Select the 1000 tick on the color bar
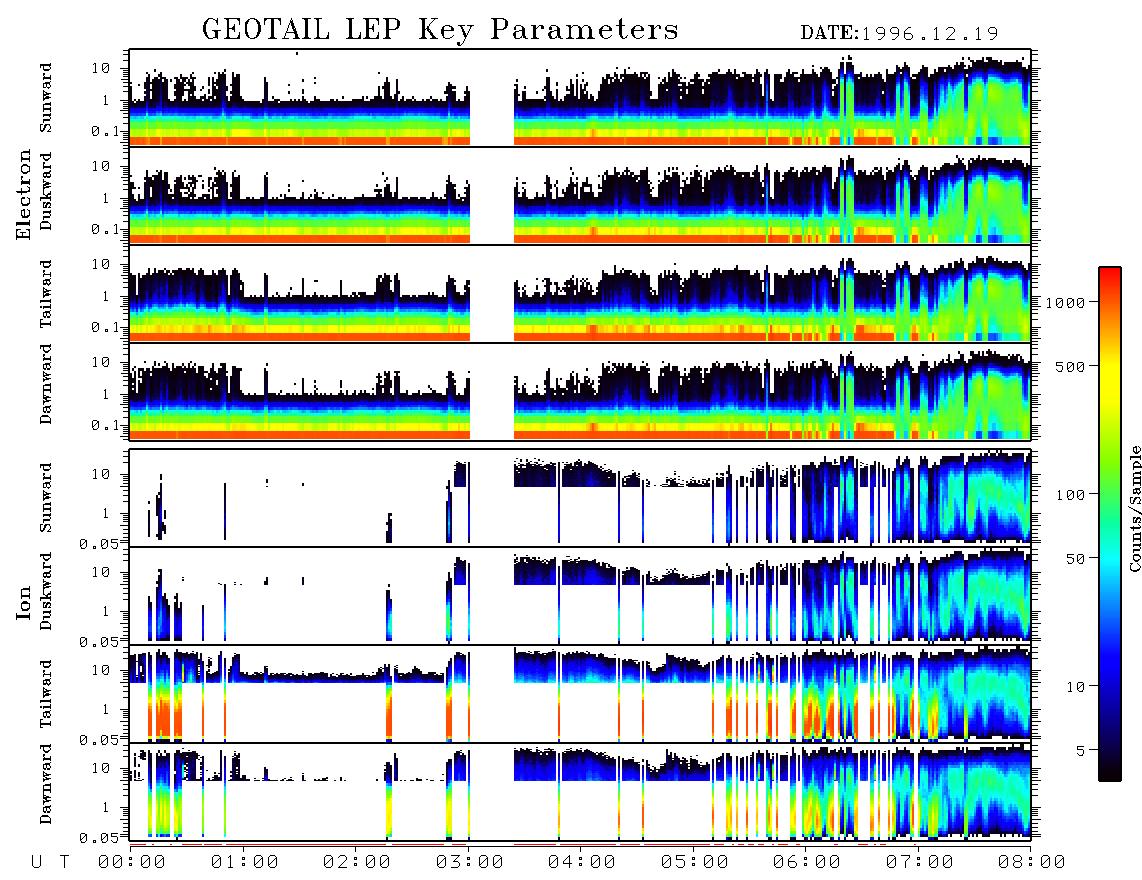1142x880 pixels. pos(1065,302)
